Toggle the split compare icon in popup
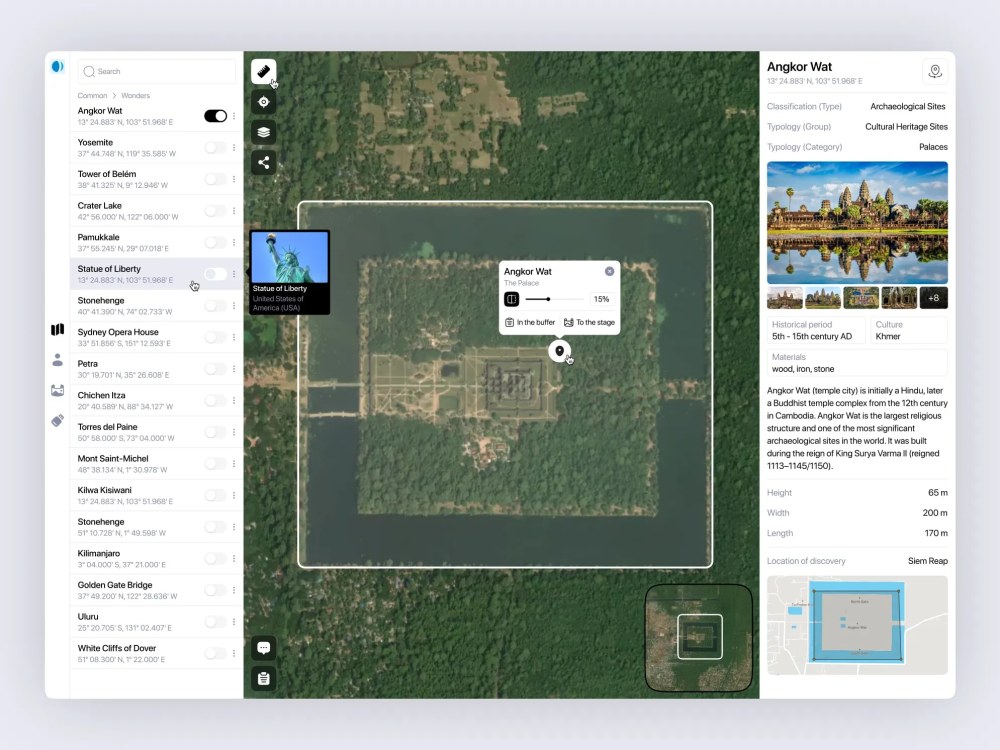This screenshot has height=750, width=1000. click(x=511, y=299)
